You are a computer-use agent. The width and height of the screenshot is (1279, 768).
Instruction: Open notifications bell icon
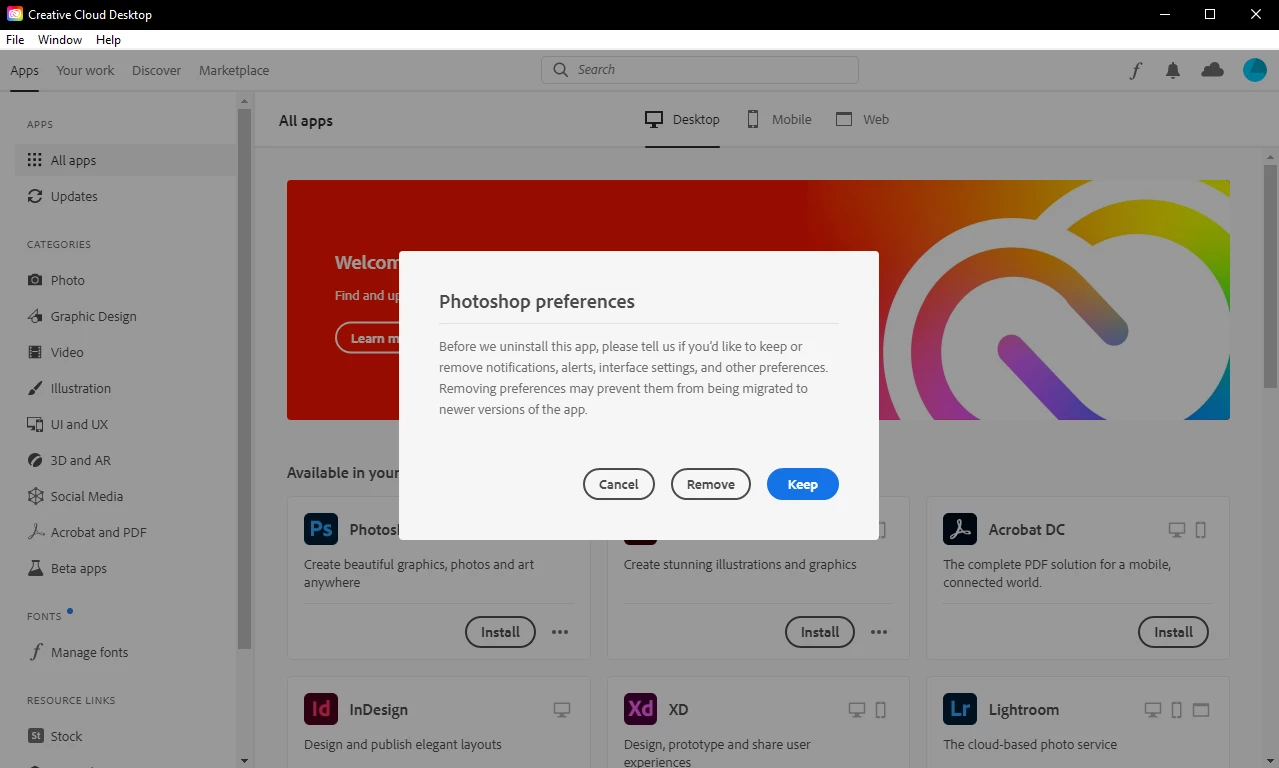coord(1173,70)
